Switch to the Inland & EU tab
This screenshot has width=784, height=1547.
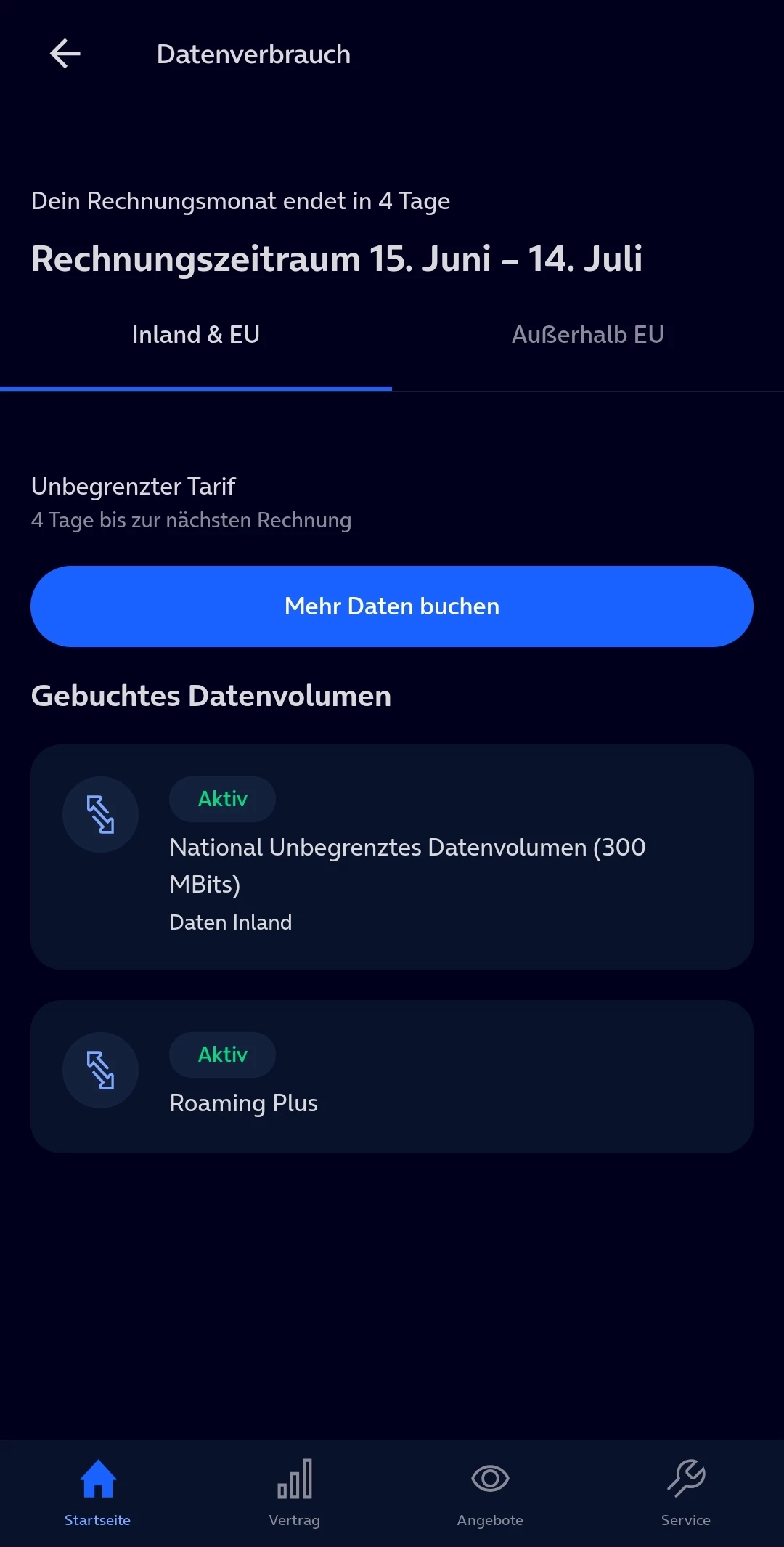coord(196,335)
